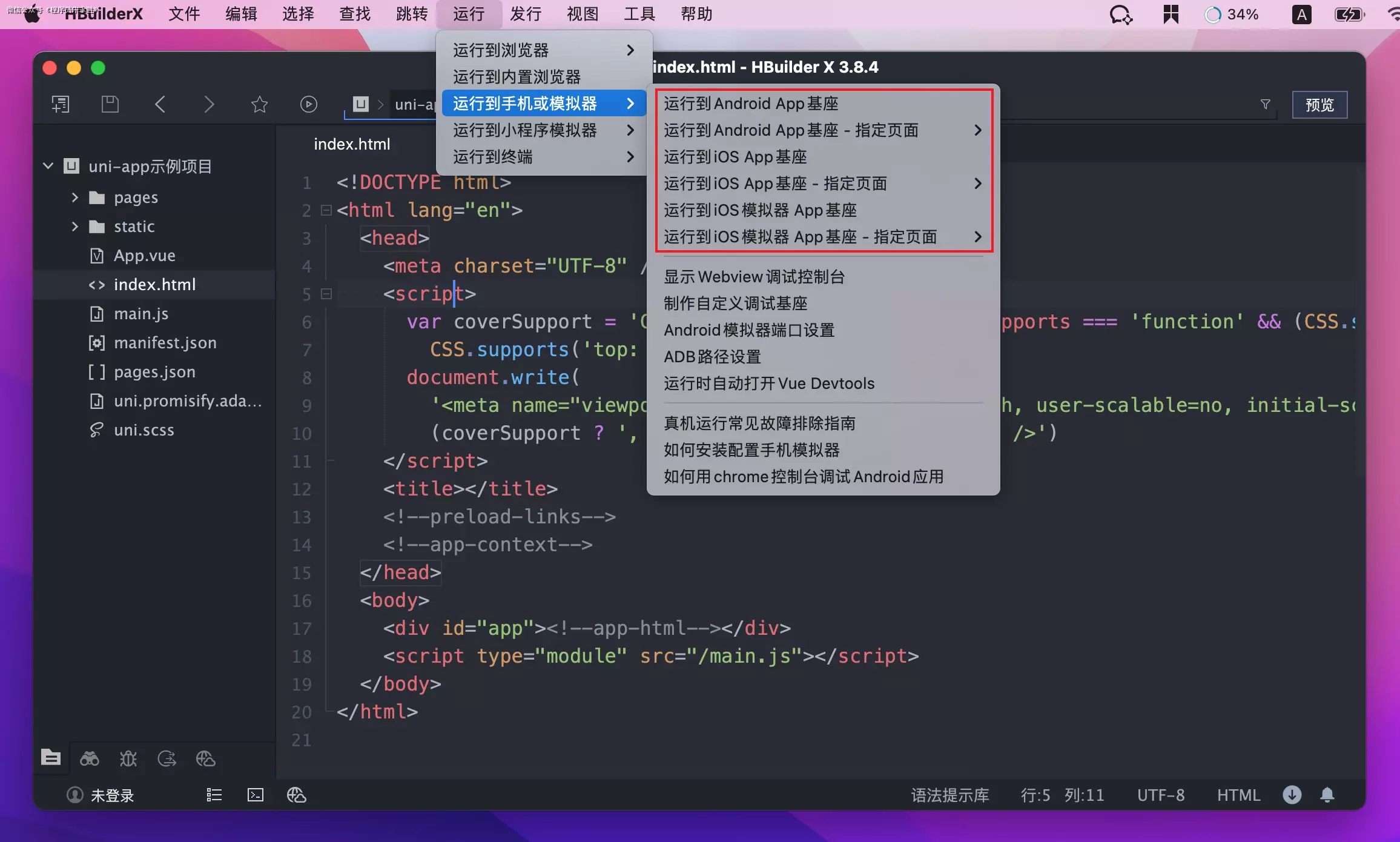Collapse the fold marker on line 2

(x=326, y=210)
